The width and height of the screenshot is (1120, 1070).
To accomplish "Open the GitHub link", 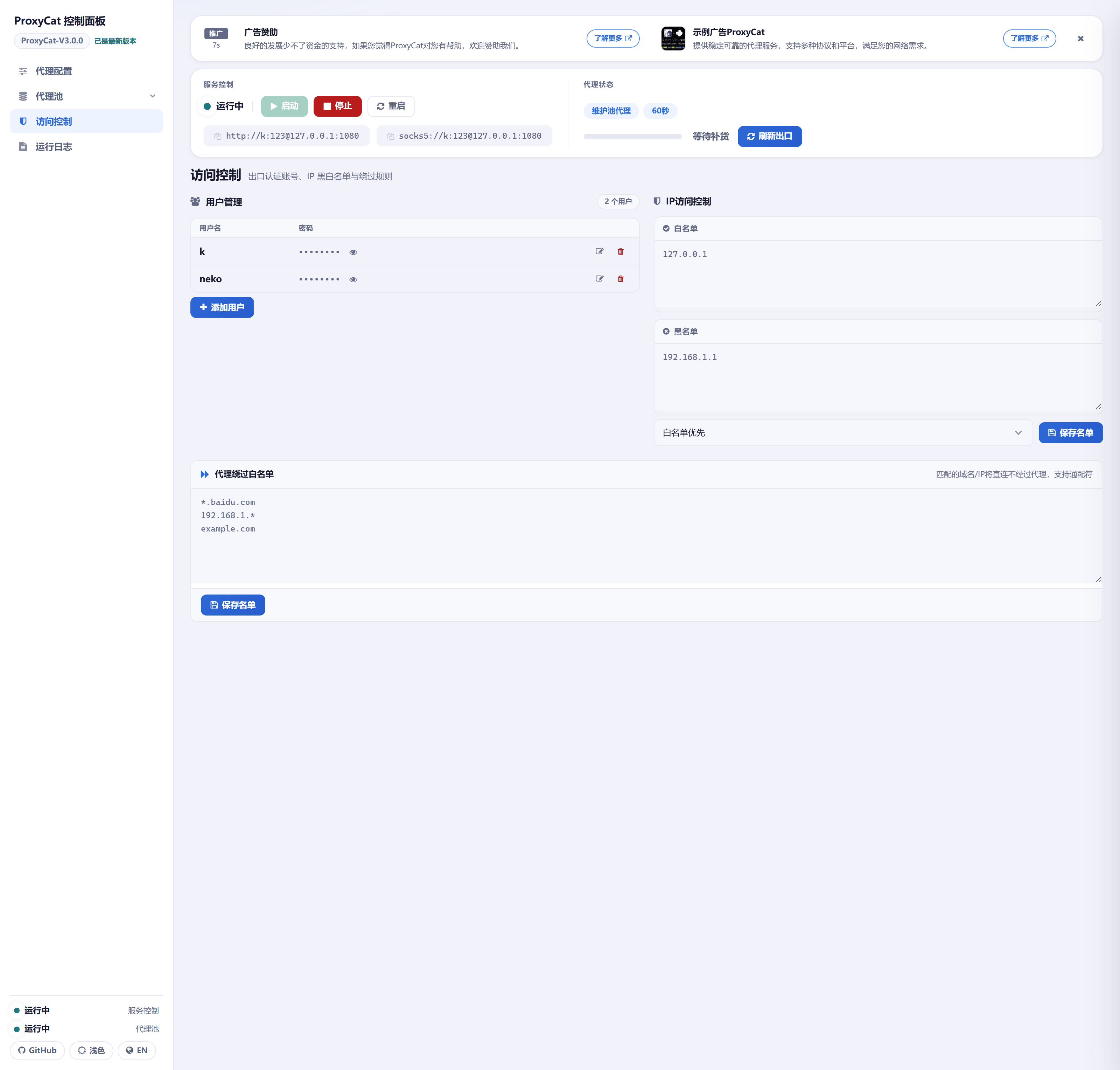I will tap(37, 1050).
